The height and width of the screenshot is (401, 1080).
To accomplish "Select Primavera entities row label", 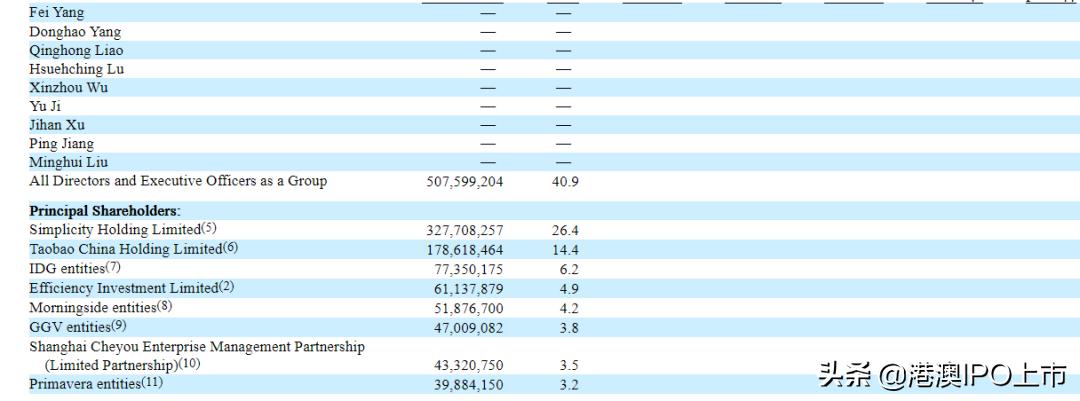I will (96, 383).
